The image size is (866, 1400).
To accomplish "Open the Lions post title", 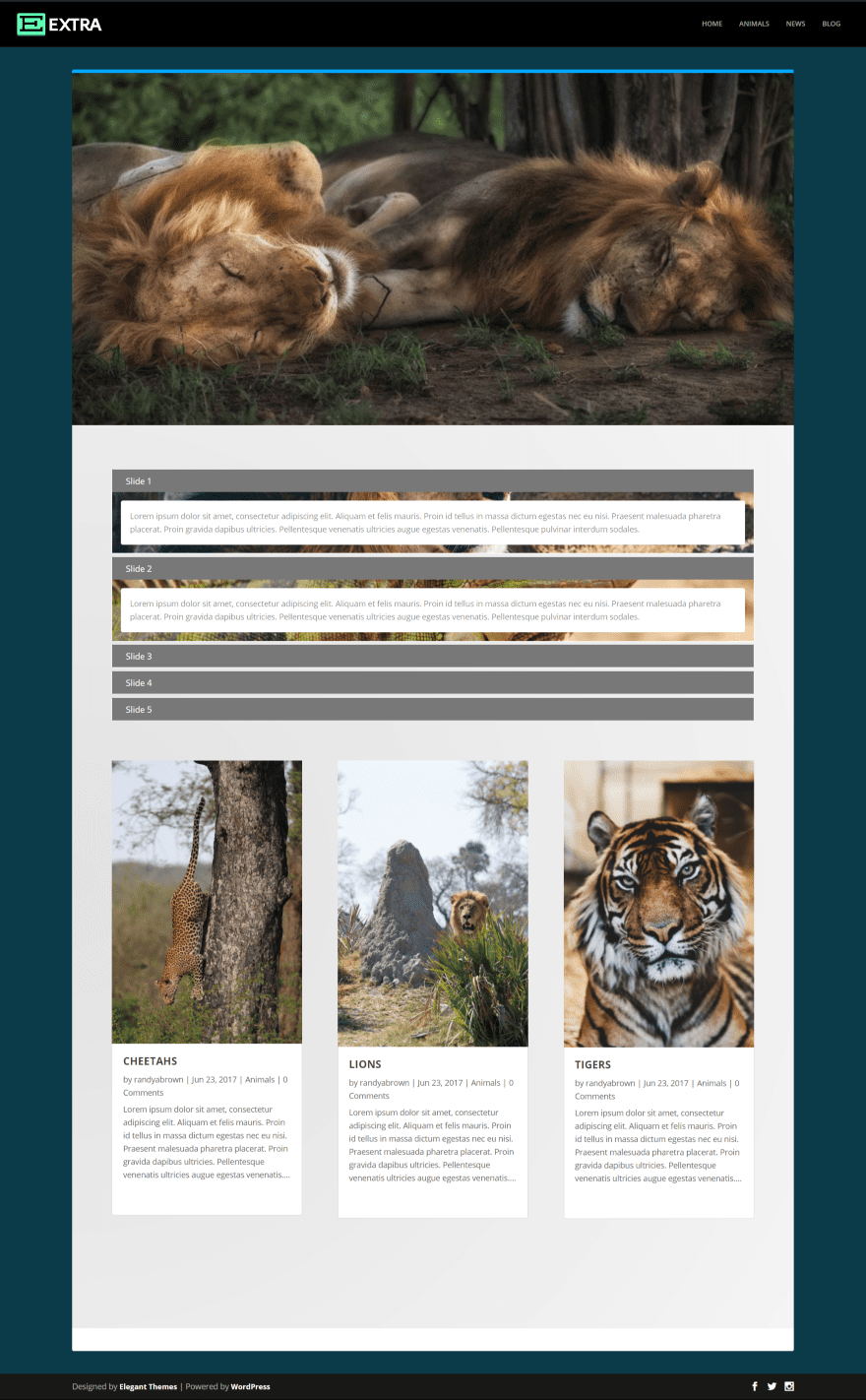I will [365, 1064].
